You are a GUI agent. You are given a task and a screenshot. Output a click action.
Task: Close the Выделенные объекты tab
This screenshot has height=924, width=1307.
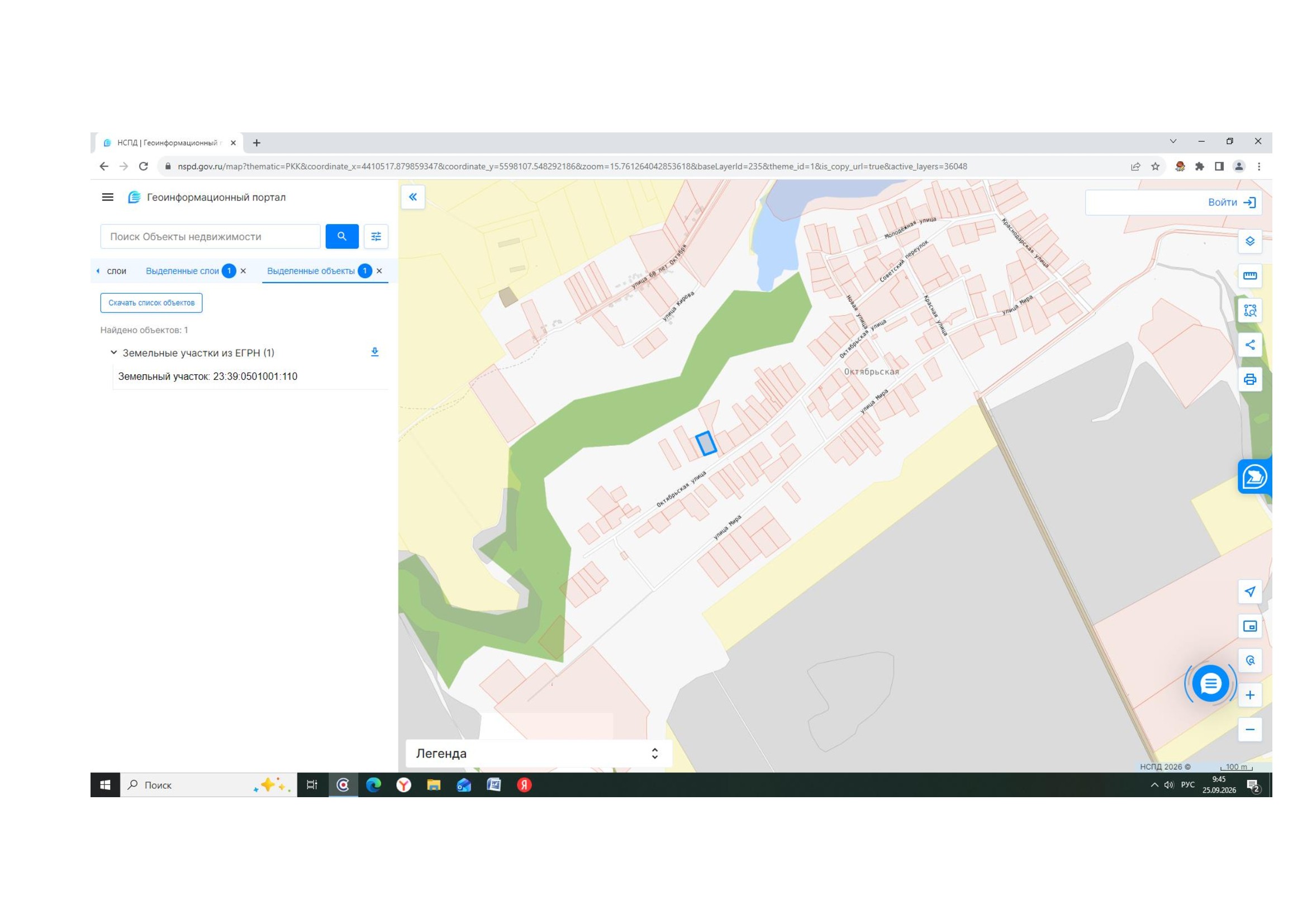click(379, 271)
